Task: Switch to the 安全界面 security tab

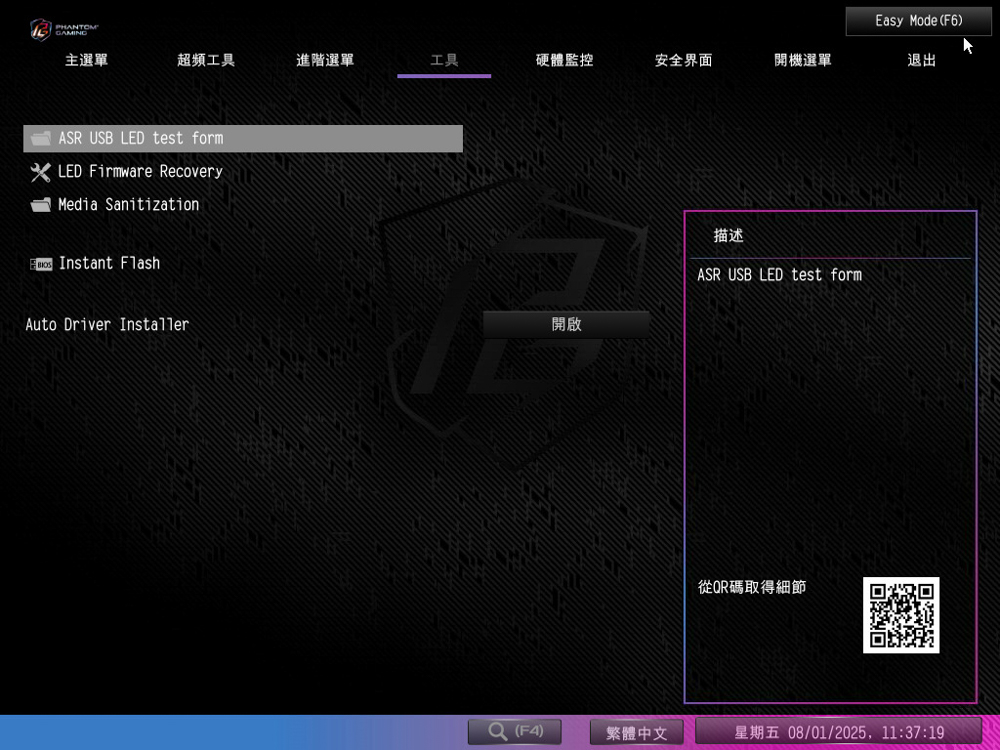Action: click(x=683, y=60)
